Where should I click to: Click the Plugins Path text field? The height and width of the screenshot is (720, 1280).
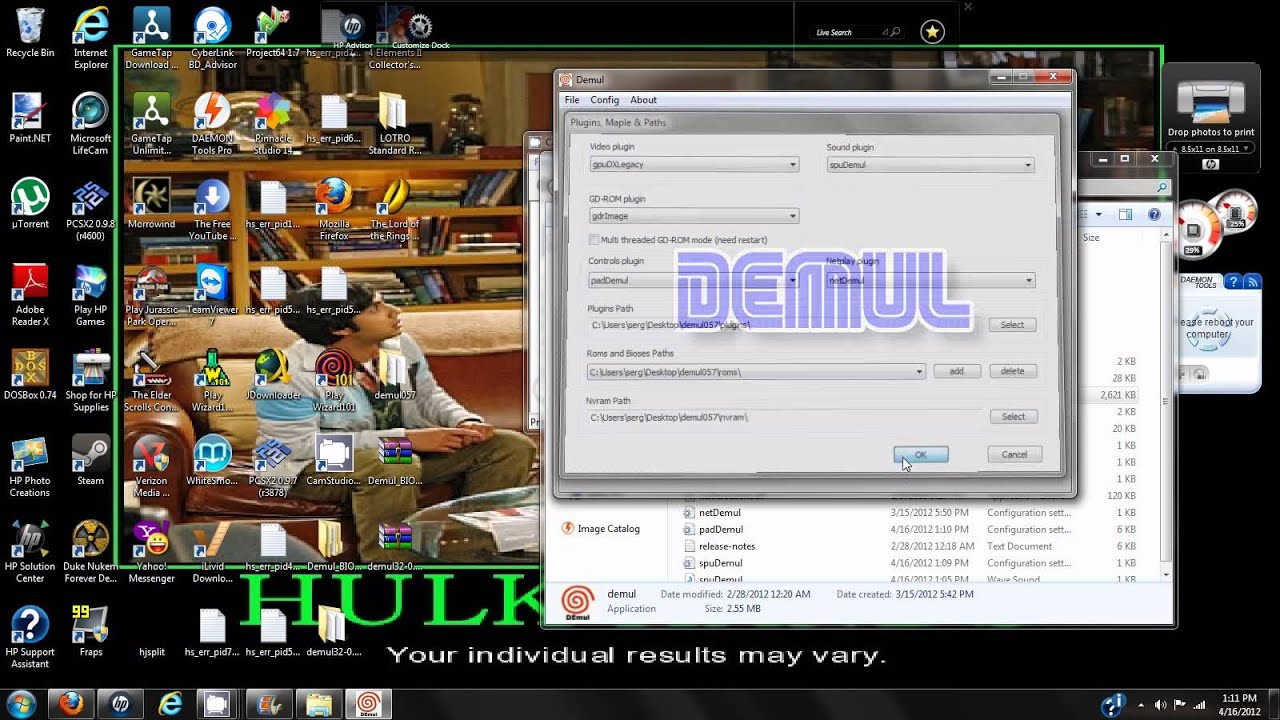785,325
